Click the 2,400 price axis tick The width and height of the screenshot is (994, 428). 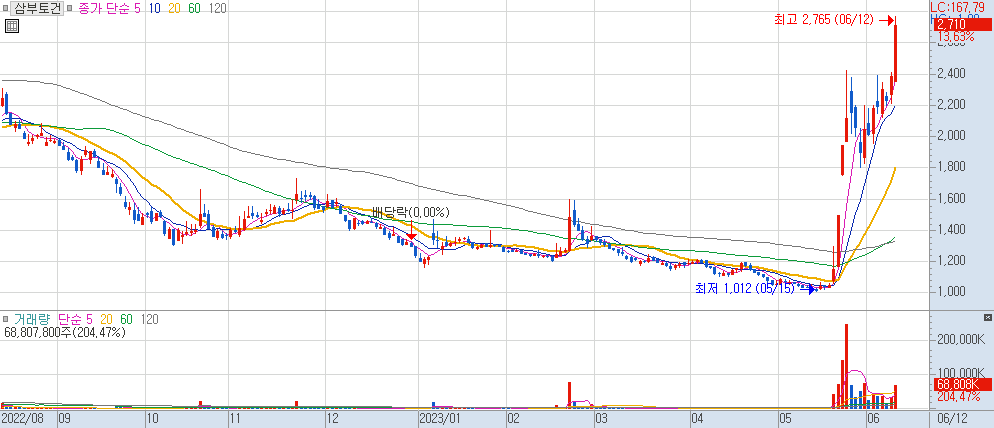(x=952, y=74)
